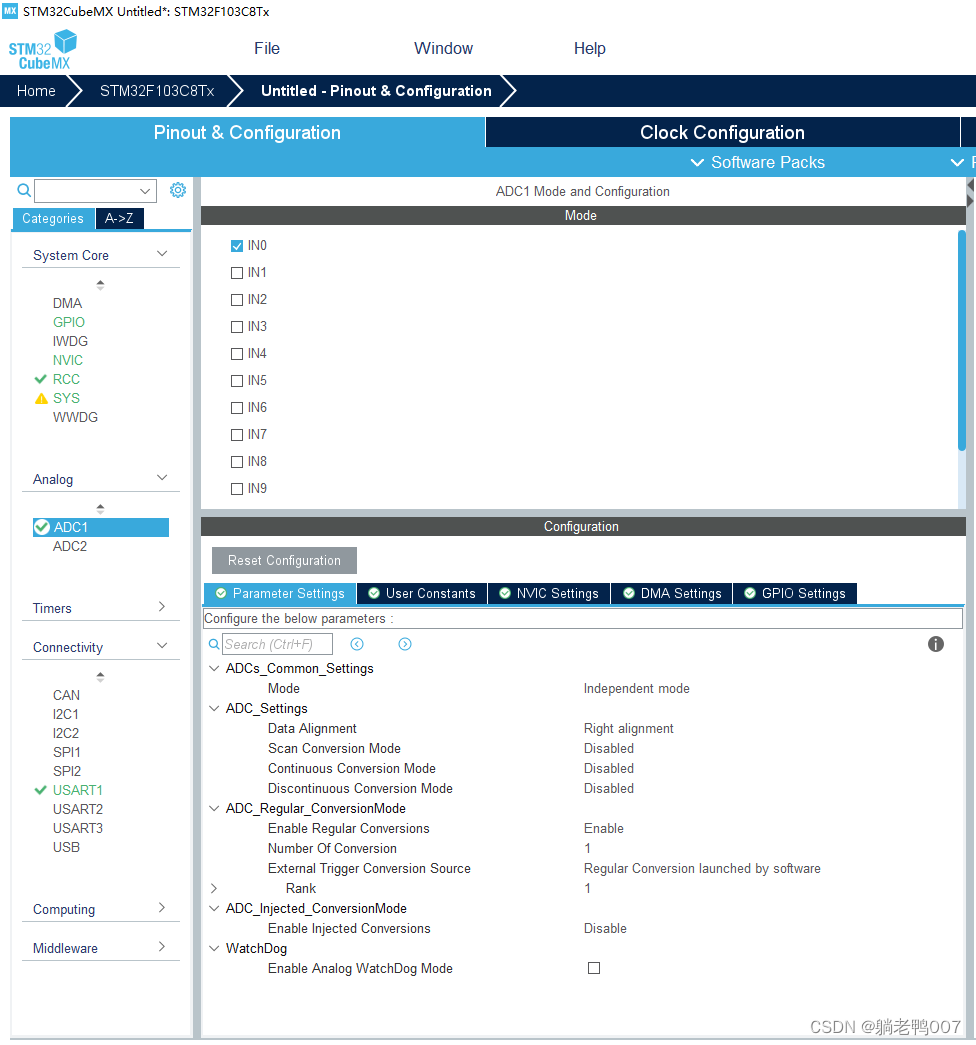Collapse ADC_Injected_ConversionMode node
The image size is (976, 1045).
coord(214,908)
